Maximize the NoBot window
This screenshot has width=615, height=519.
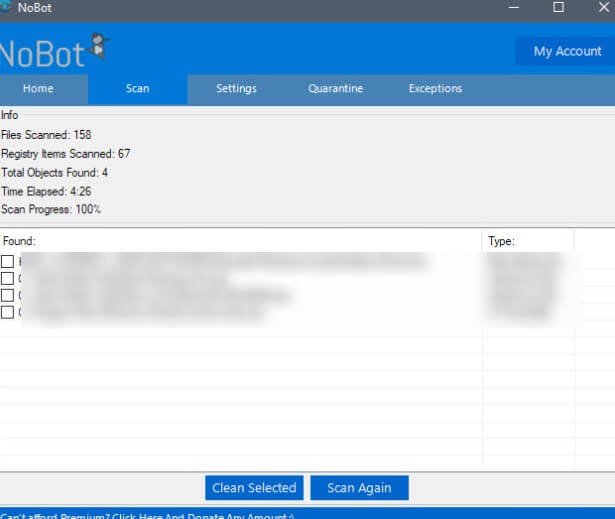click(559, 7)
